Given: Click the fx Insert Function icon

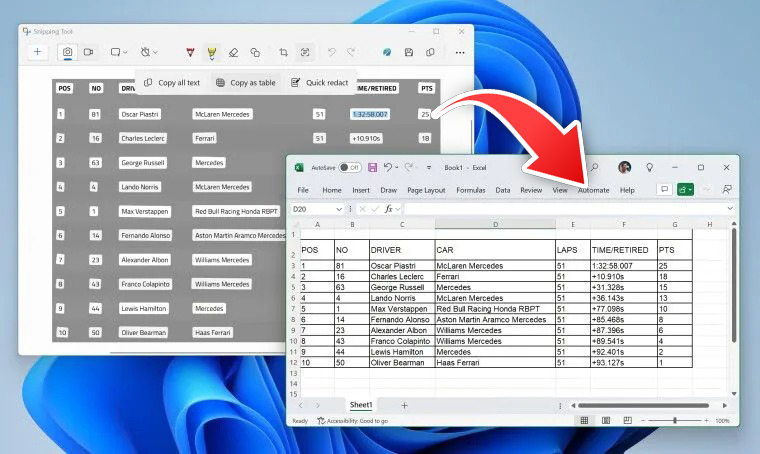Looking at the screenshot, I should point(388,209).
